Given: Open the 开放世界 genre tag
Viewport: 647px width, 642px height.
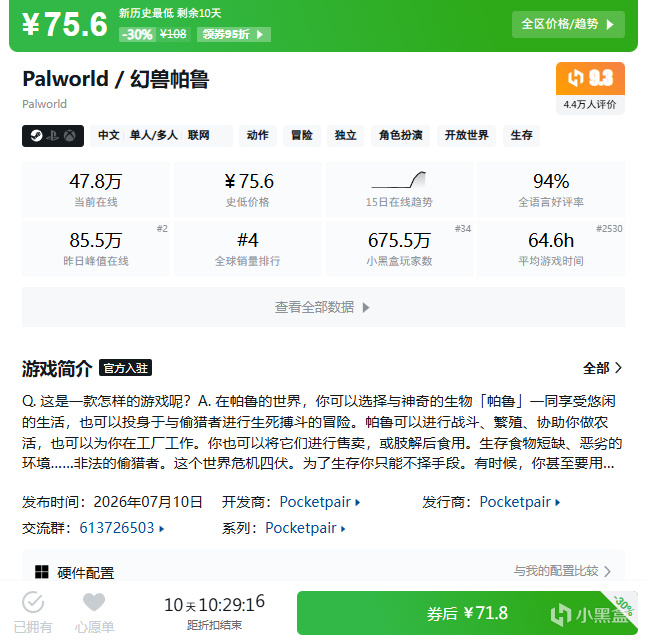Looking at the screenshot, I should click(466, 135).
